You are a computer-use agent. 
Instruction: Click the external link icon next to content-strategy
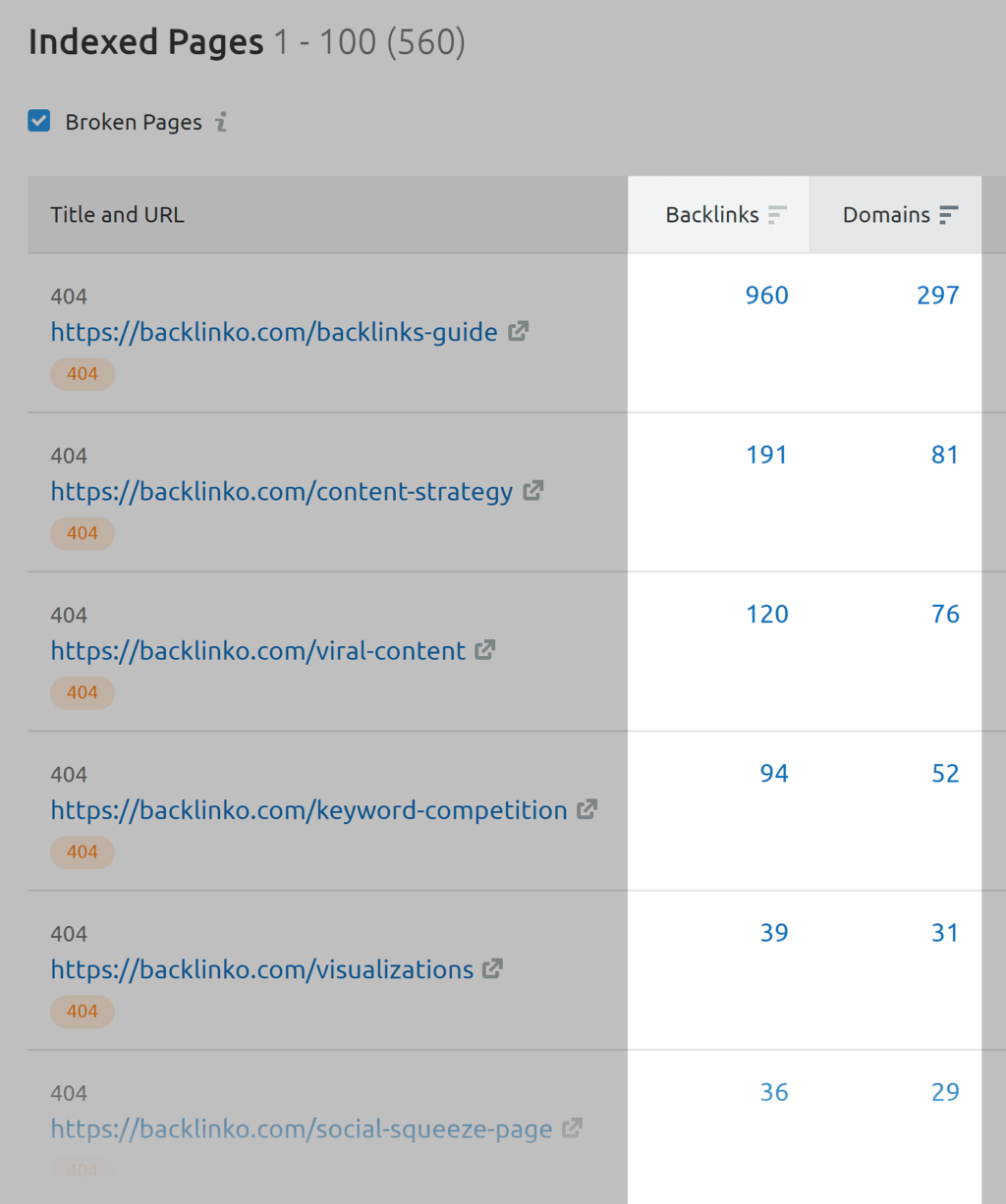tap(533, 491)
